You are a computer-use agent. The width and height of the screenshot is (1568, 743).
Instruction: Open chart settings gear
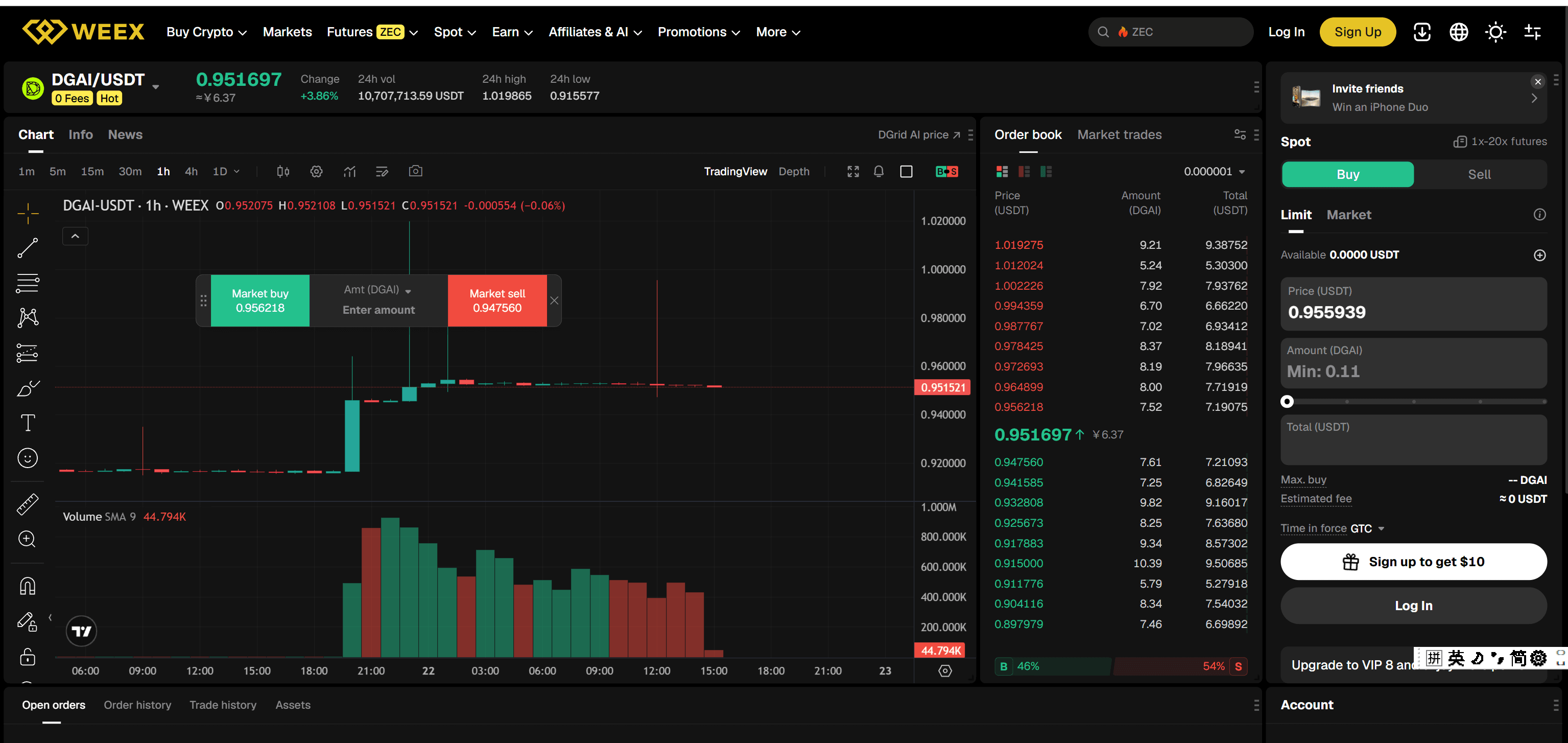pyautogui.click(x=317, y=172)
